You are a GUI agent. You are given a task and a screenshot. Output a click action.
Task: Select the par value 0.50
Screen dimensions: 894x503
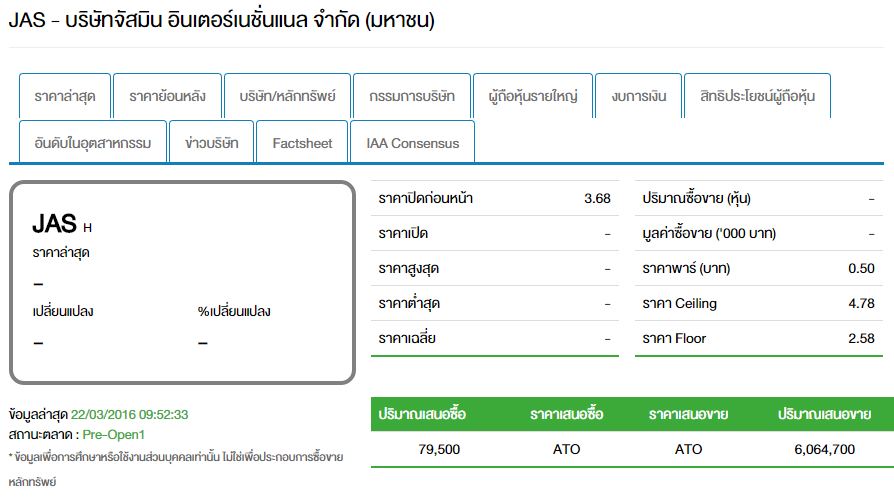pyautogui.click(x=861, y=269)
